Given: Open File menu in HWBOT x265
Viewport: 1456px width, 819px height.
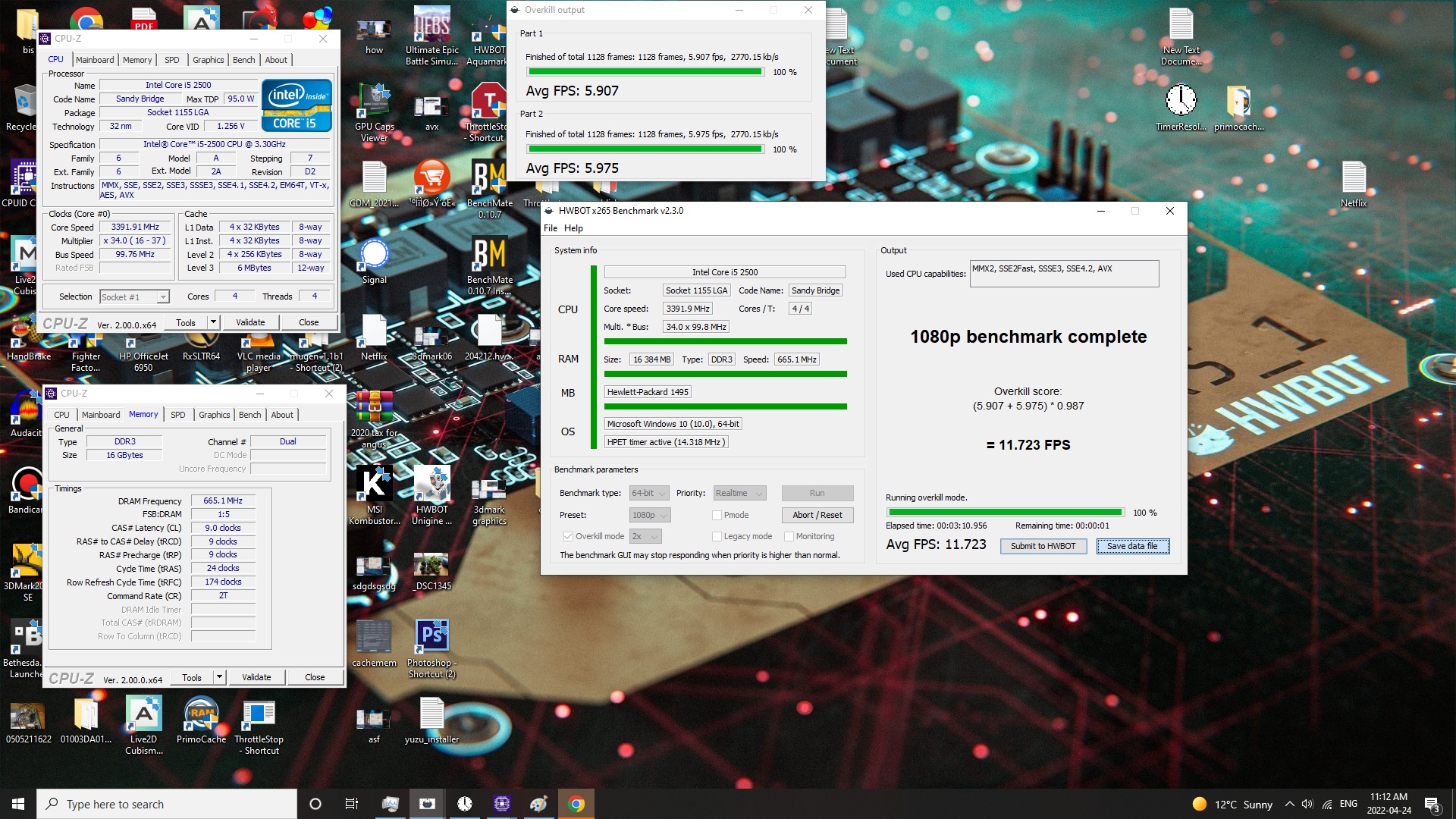Looking at the screenshot, I should point(551,228).
